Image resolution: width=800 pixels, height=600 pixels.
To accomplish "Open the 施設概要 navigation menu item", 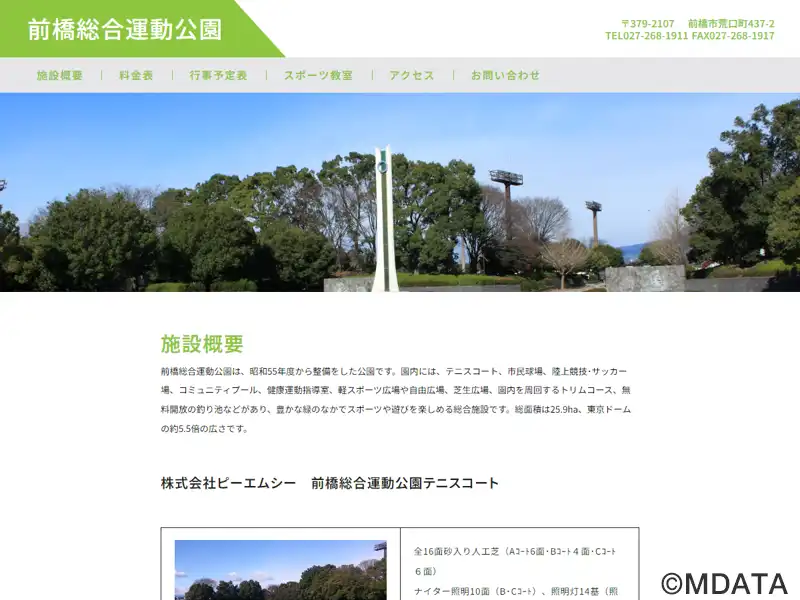I will pos(59,76).
